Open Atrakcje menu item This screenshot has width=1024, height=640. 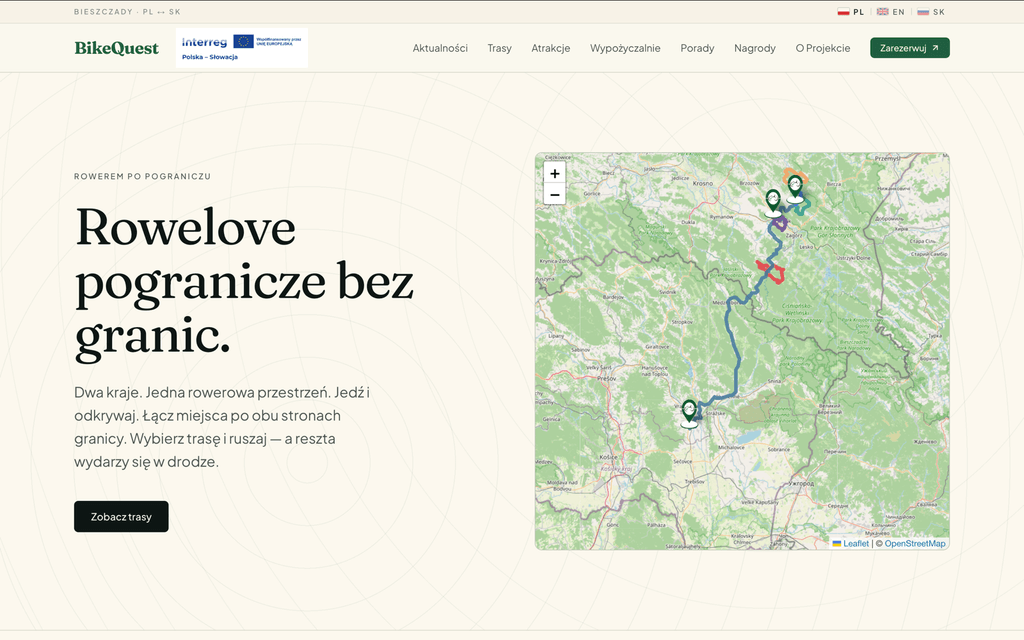551,48
